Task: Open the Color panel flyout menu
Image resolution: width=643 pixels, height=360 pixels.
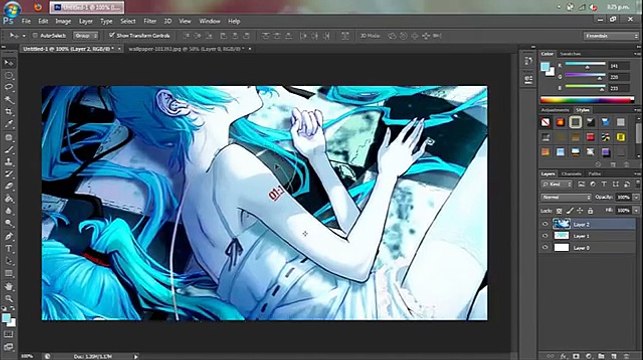Action: tap(637, 54)
